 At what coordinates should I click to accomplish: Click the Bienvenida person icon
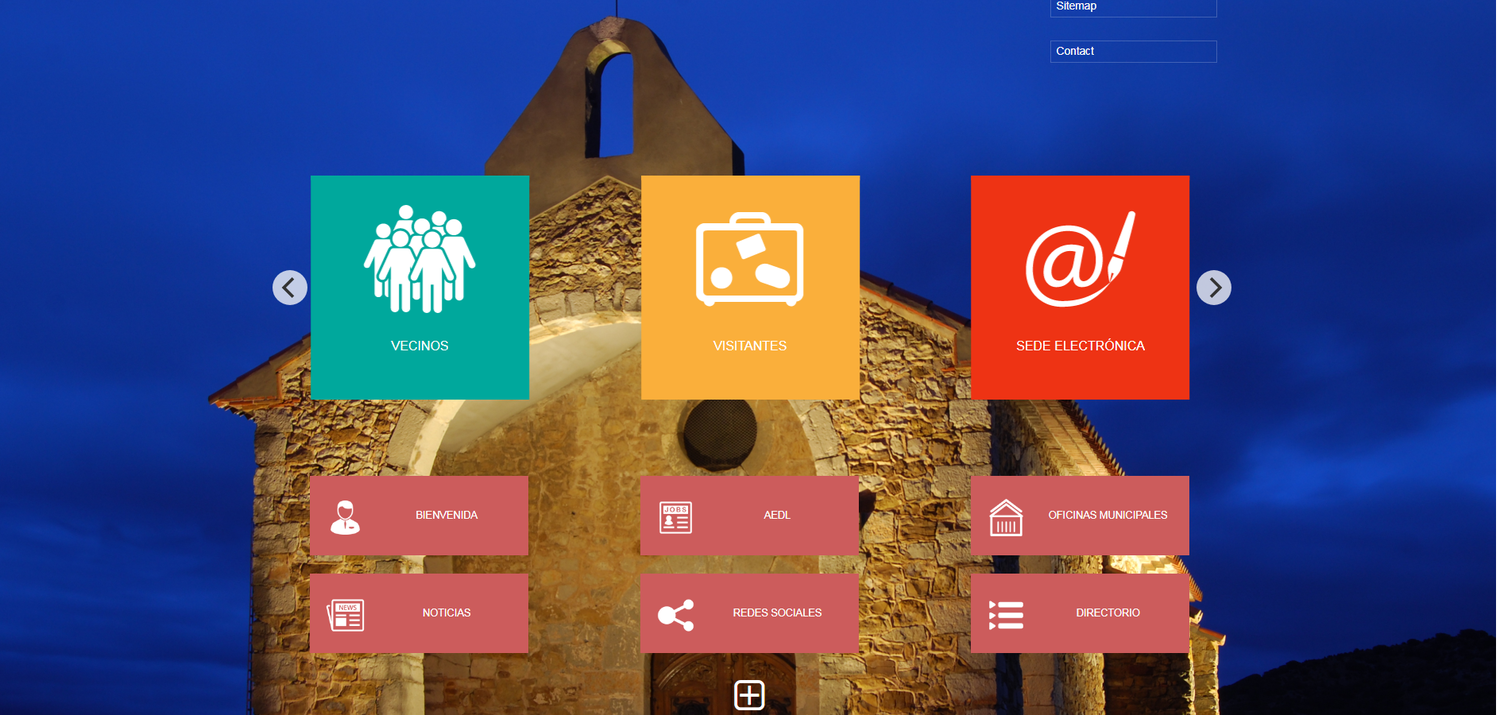(x=345, y=516)
